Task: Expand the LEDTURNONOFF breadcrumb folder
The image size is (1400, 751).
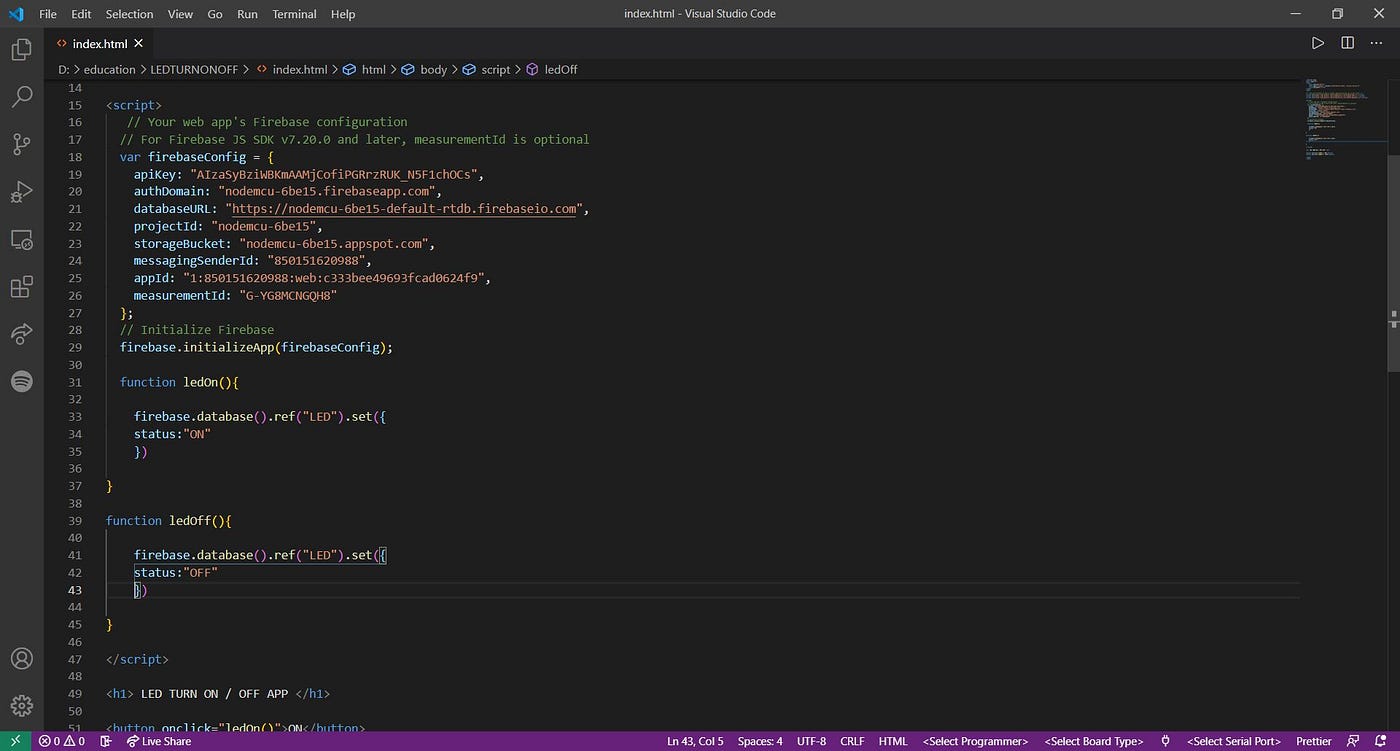Action: click(x=193, y=69)
